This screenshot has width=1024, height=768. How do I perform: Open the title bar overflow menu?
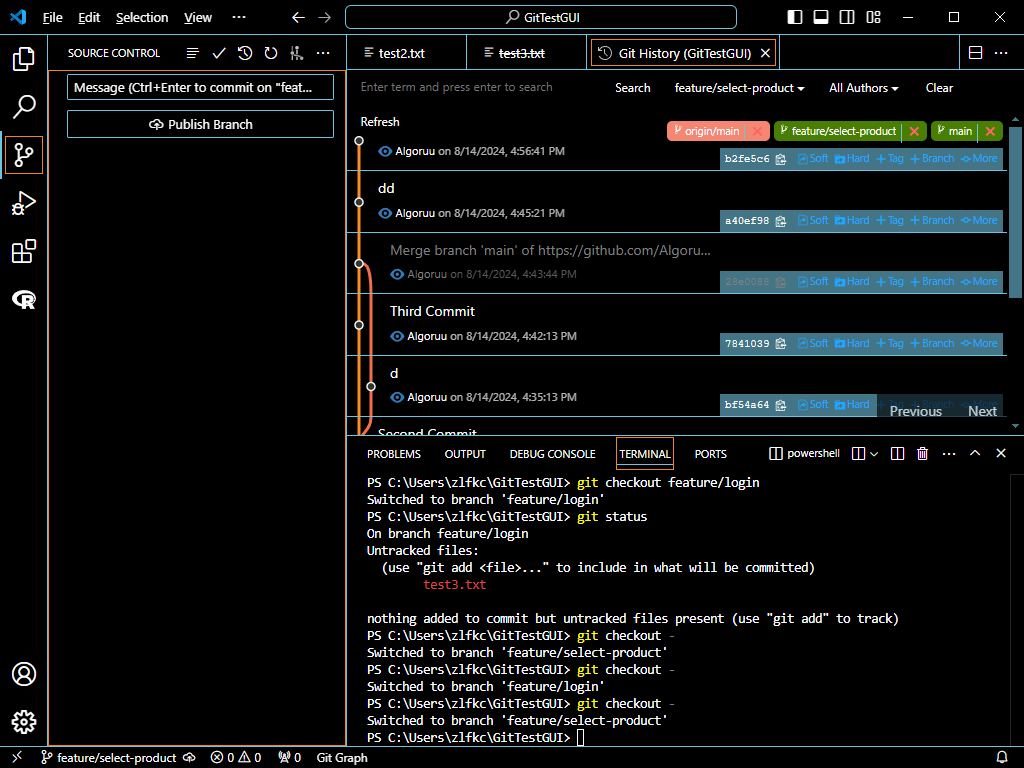pyautogui.click(x=239, y=18)
